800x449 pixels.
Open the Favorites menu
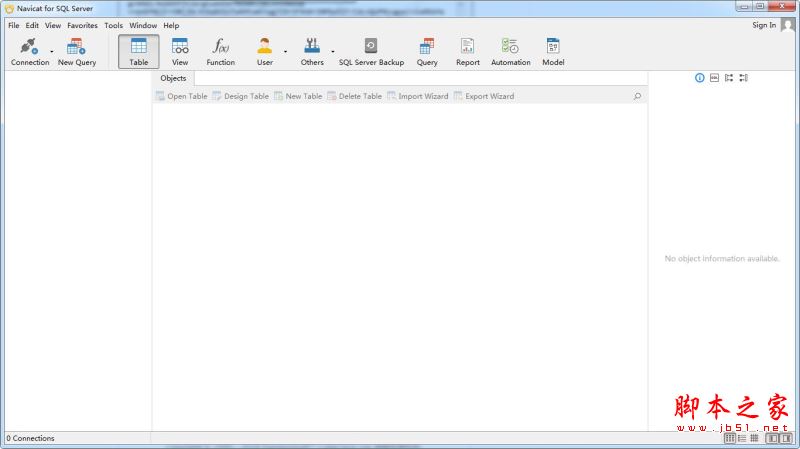point(82,26)
